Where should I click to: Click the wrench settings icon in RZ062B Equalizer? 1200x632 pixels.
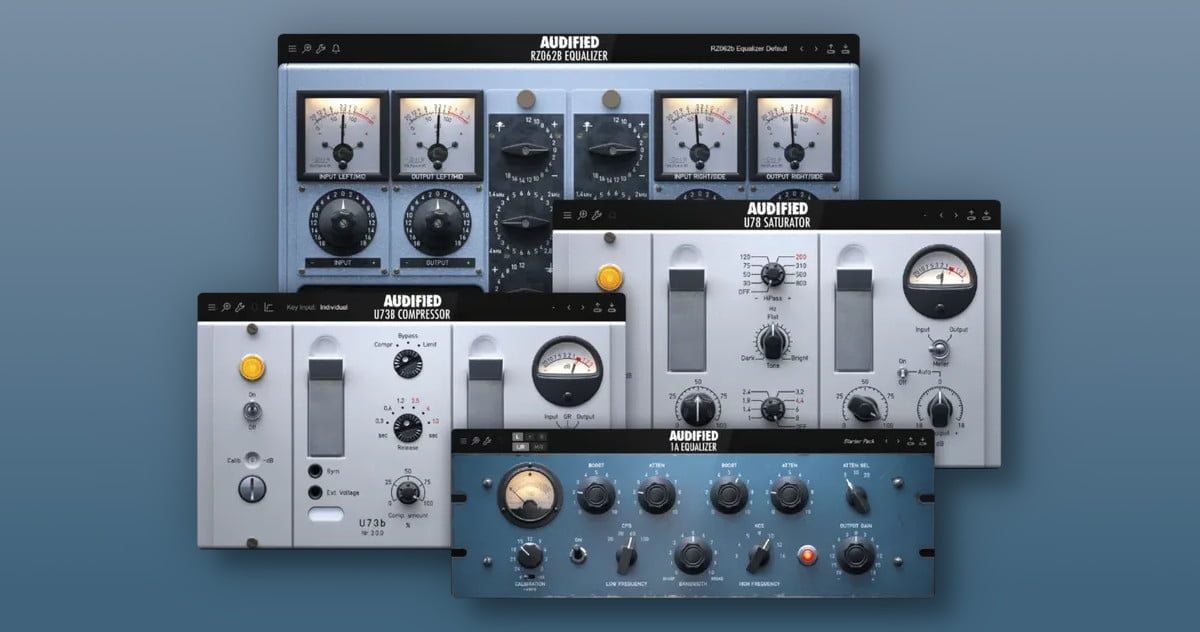(321, 48)
